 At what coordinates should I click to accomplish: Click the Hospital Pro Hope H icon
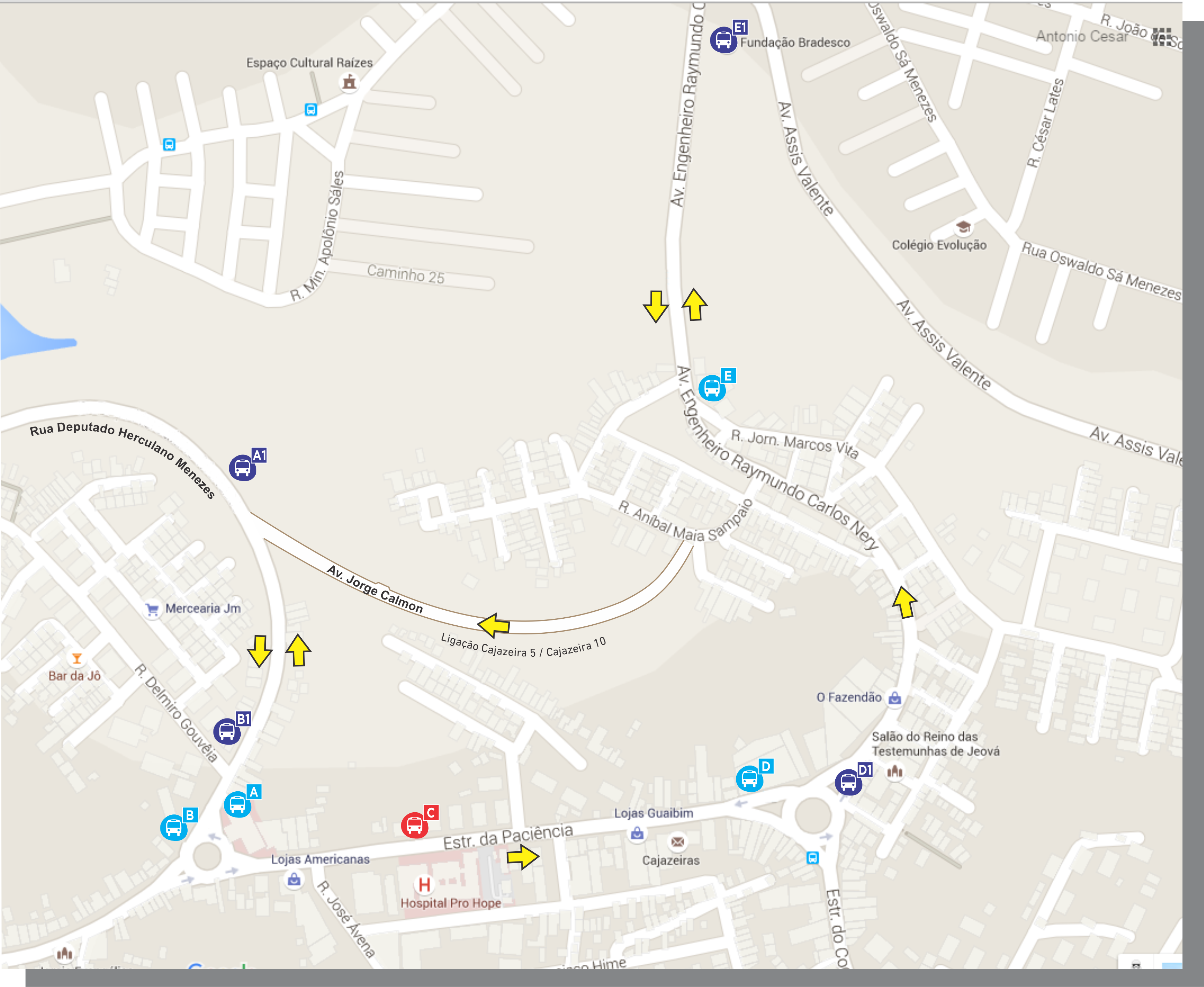coord(424,885)
